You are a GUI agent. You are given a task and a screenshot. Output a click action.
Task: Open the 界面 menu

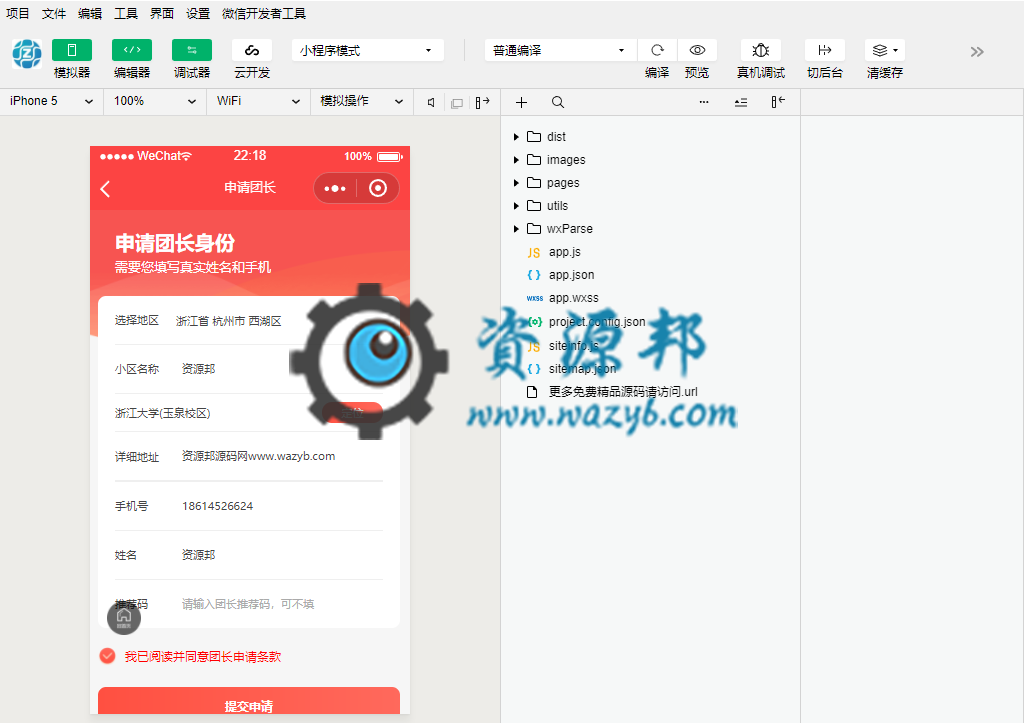162,14
